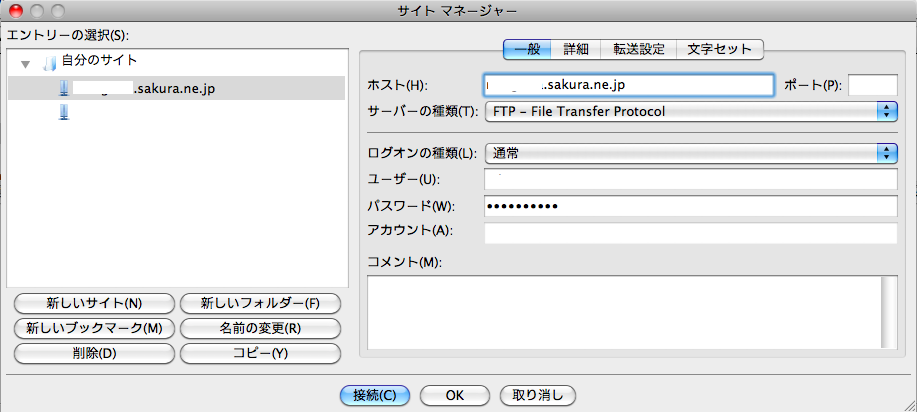
Task: Click the 新しいフォルダー(F) button
Action: click(x=260, y=303)
